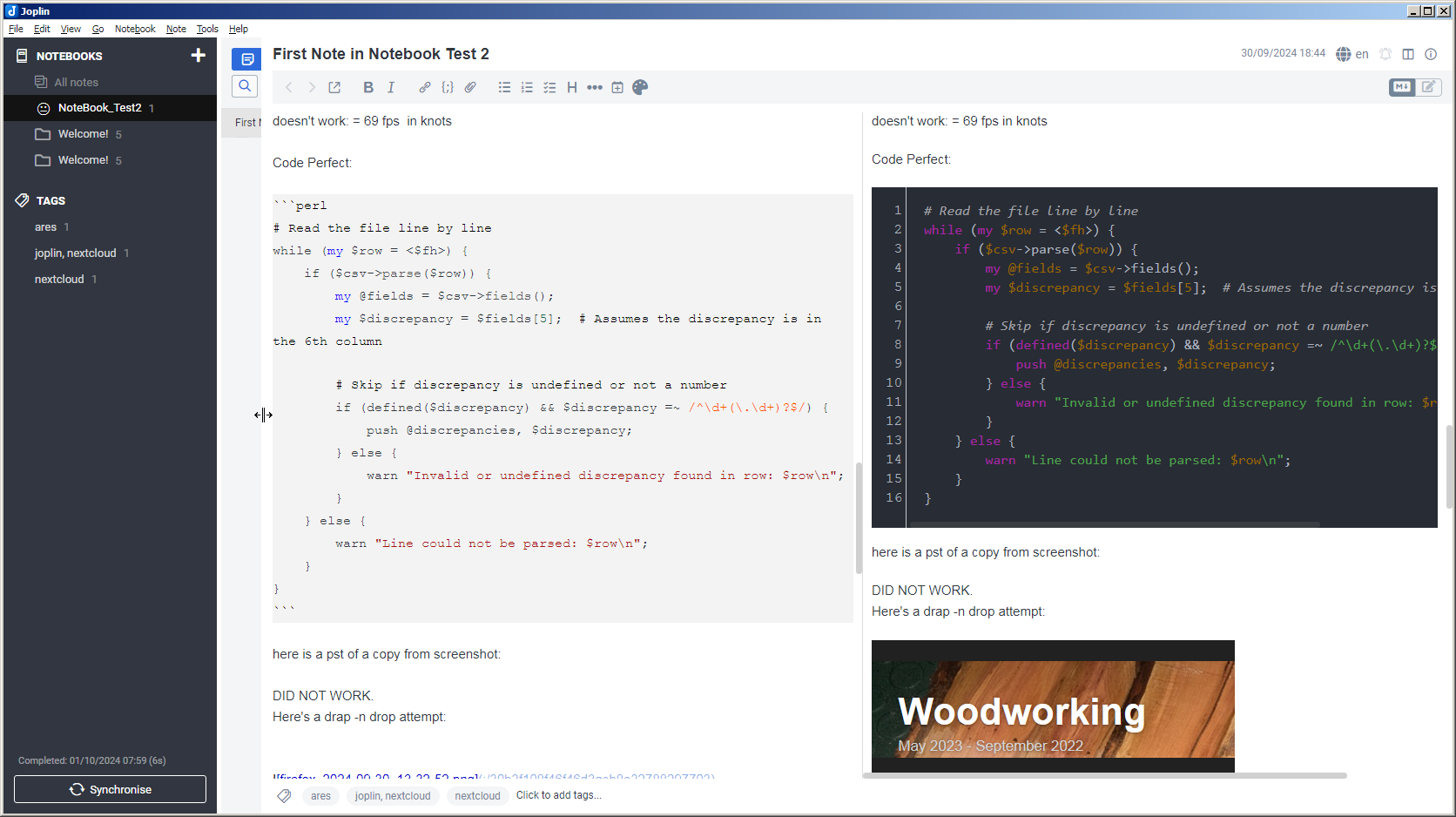The width and height of the screenshot is (1456, 817).
Task: Open the Note menu
Action: click(x=176, y=29)
